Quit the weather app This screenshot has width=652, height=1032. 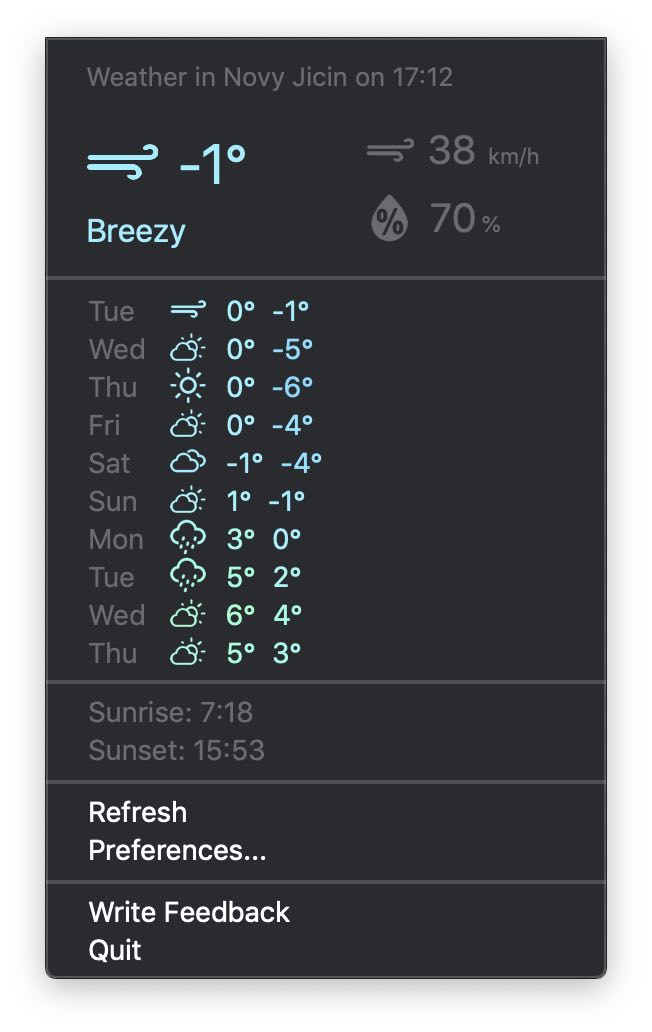(115, 950)
